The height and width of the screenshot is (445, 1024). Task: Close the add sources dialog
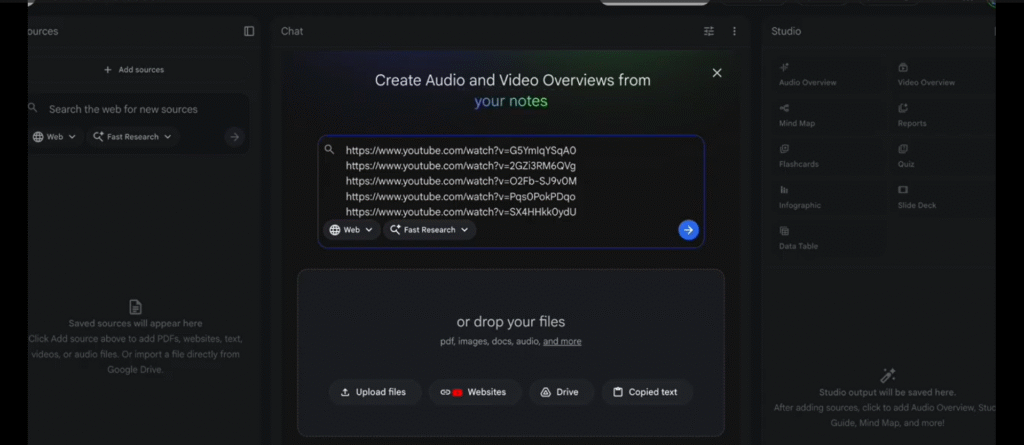(x=716, y=73)
